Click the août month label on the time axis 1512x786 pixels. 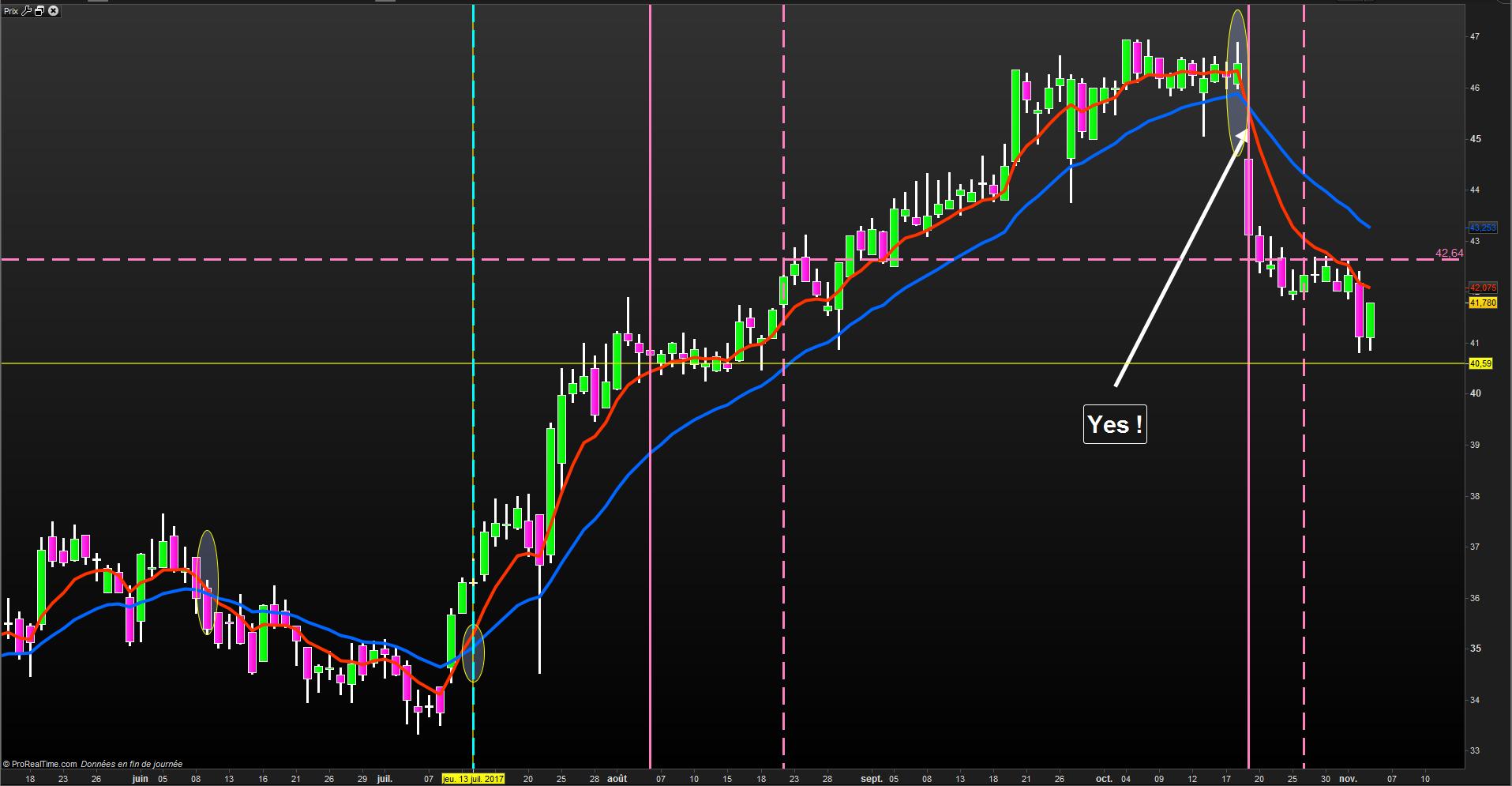click(x=617, y=778)
